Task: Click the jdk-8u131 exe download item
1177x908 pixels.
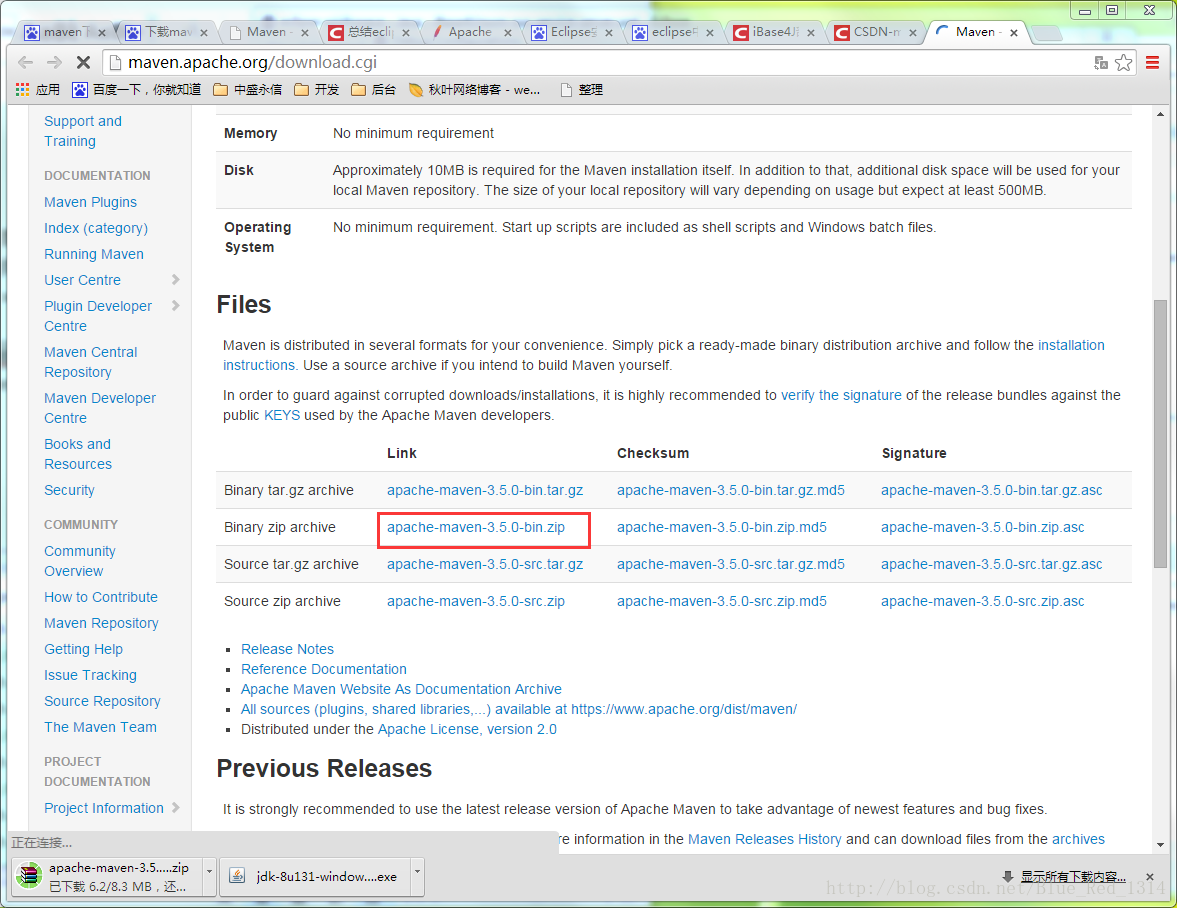Action: (x=315, y=876)
